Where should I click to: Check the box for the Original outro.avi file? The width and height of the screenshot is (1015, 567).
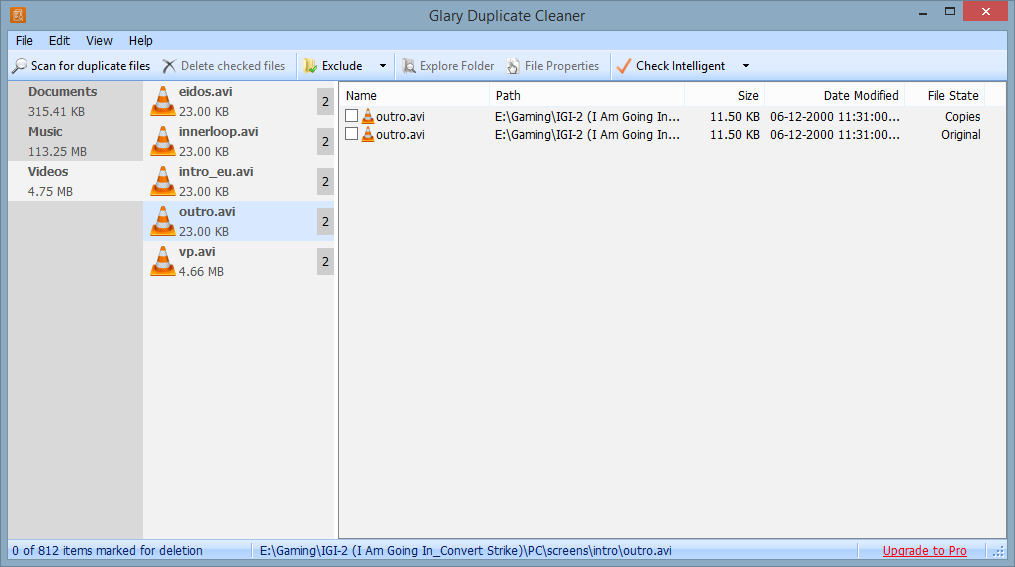point(351,134)
